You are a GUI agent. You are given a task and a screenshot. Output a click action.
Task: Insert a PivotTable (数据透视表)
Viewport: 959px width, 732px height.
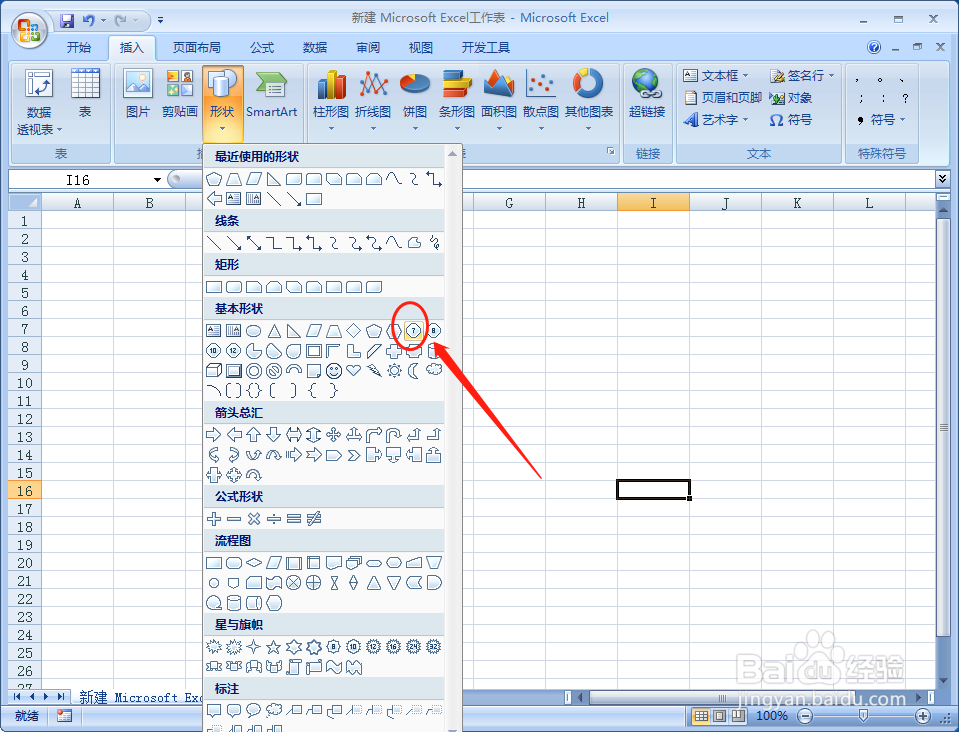pyautogui.click(x=39, y=102)
